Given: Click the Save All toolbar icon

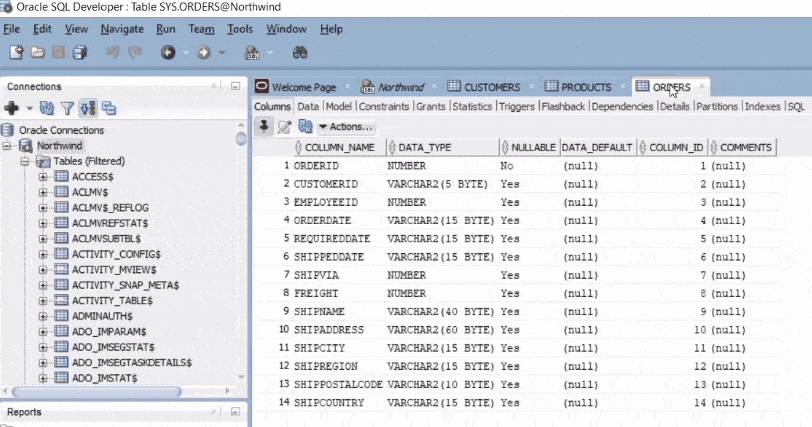Looking at the screenshot, I should [80, 52].
